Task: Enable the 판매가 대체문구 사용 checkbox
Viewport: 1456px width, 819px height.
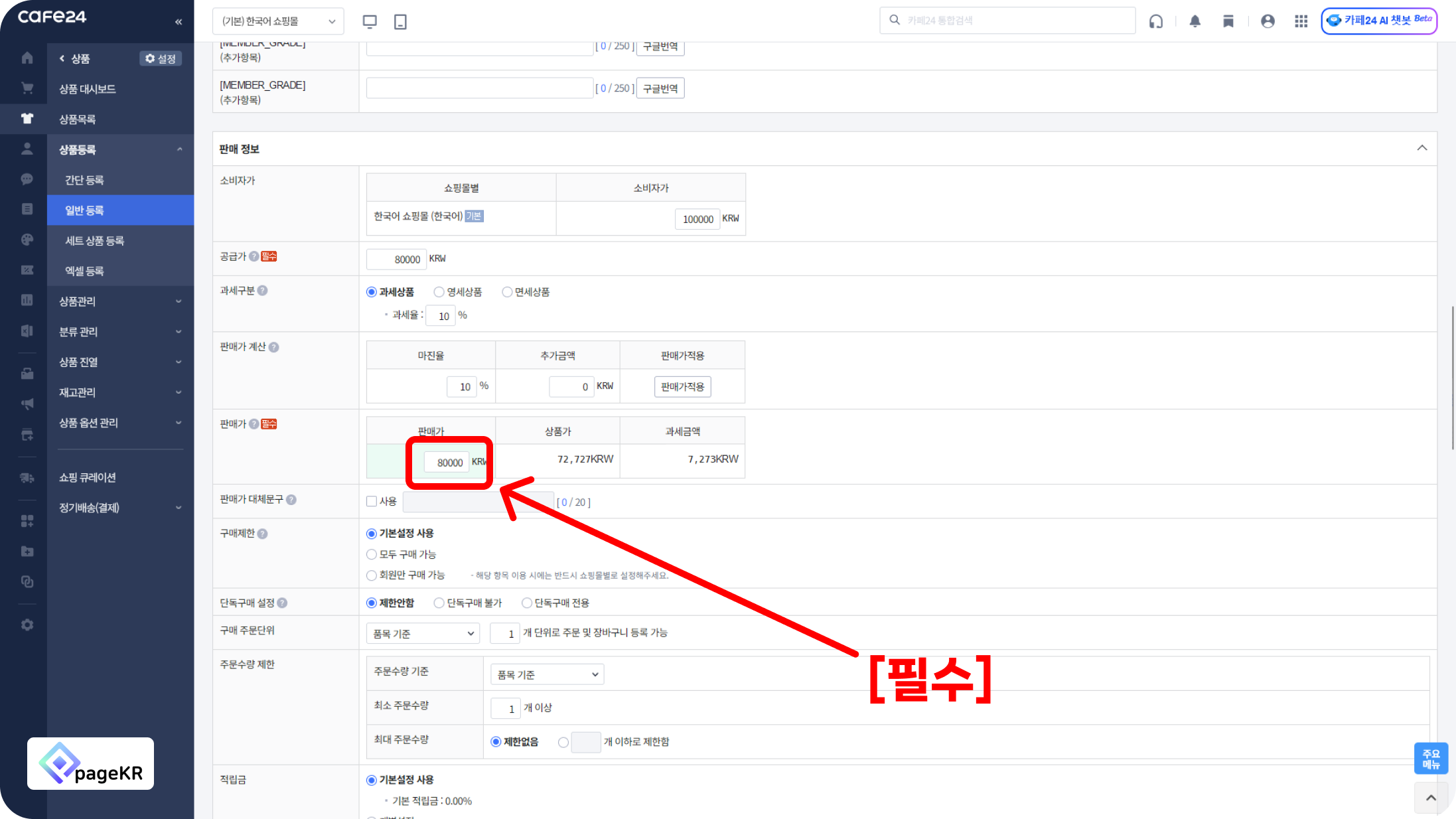Action: [372, 501]
